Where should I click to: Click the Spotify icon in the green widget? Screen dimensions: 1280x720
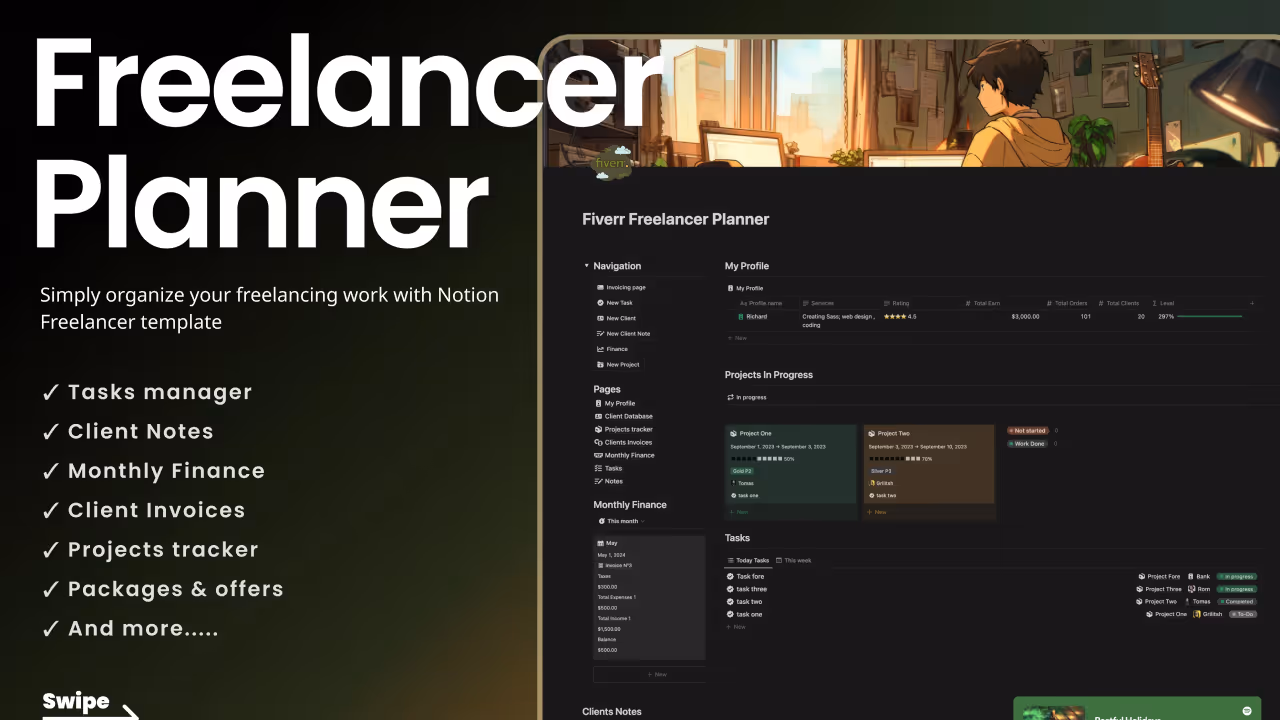pyautogui.click(x=1247, y=710)
